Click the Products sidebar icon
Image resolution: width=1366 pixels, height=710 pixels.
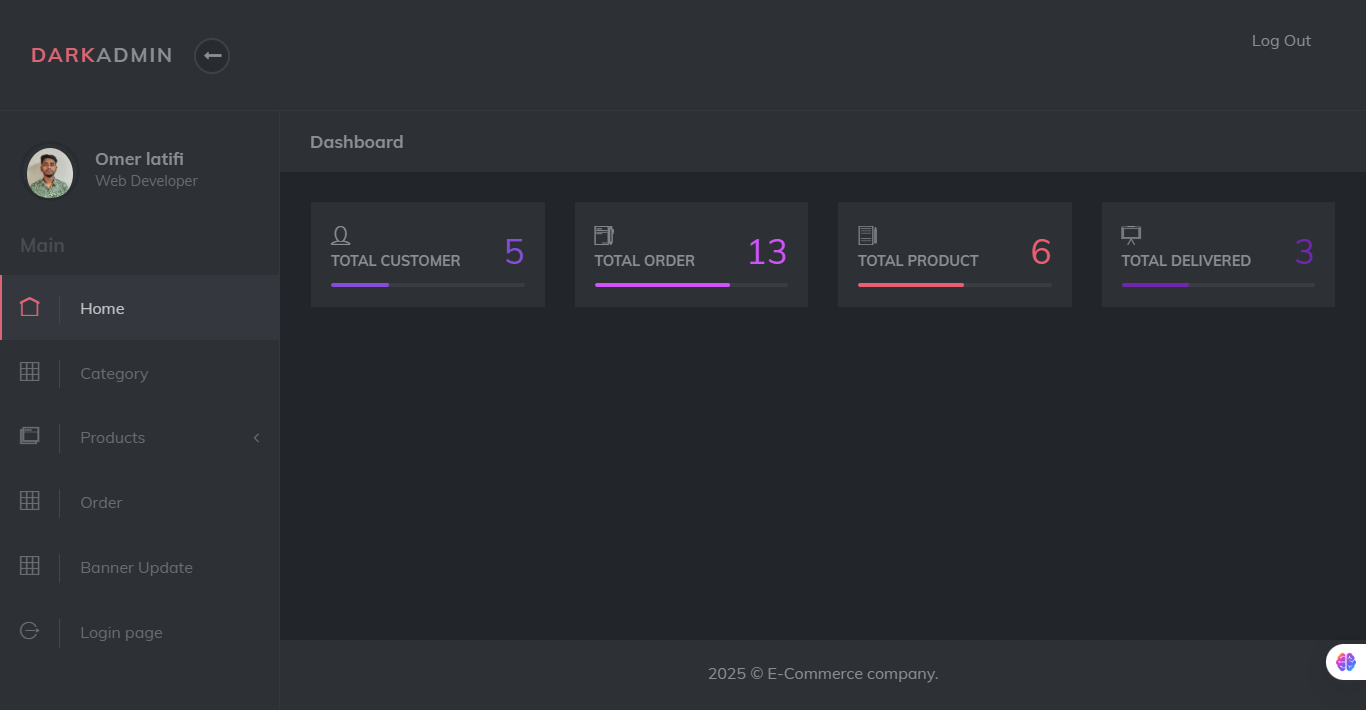click(29, 436)
